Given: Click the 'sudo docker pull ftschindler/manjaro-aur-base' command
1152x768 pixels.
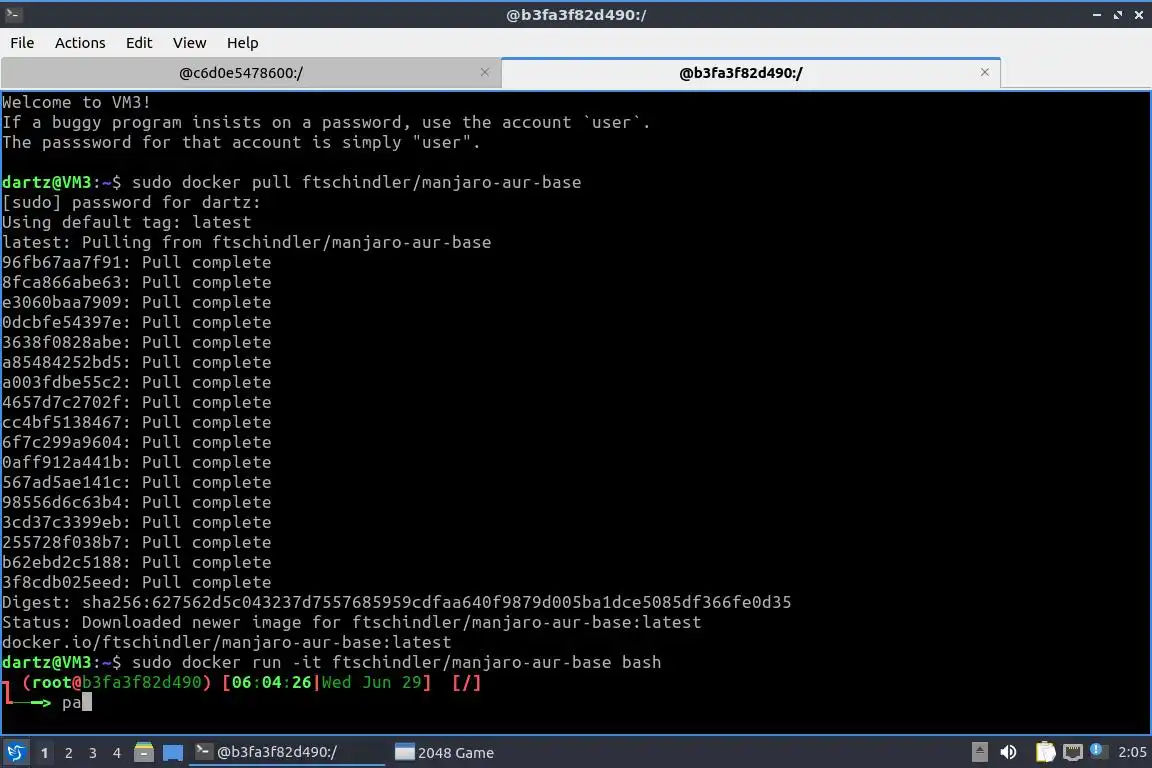Looking at the screenshot, I should click(x=356, y=182).
